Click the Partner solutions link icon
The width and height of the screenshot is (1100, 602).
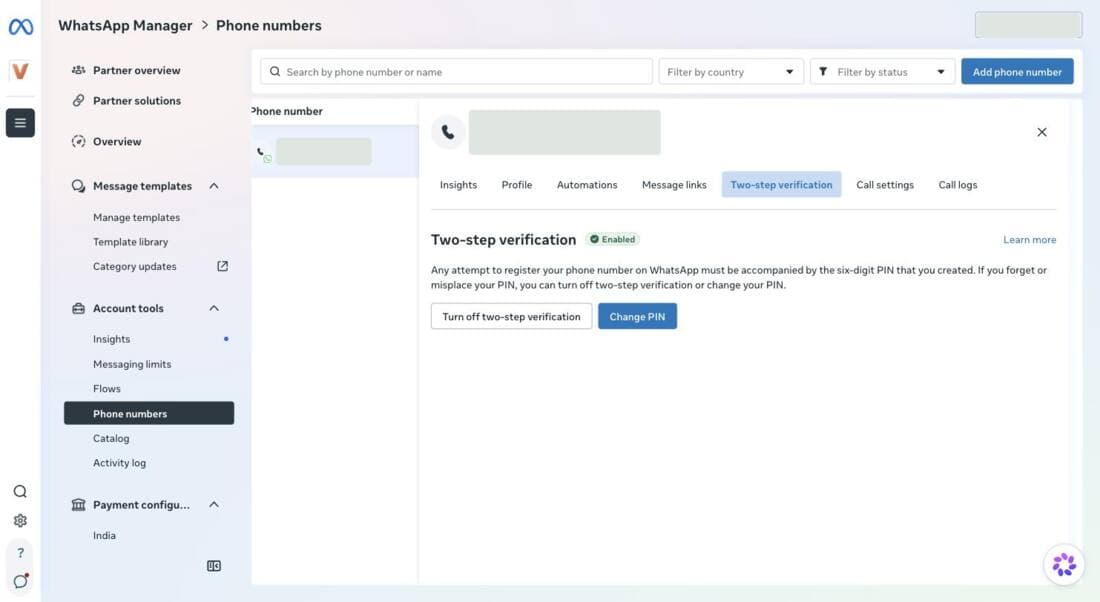pos(79,100)
